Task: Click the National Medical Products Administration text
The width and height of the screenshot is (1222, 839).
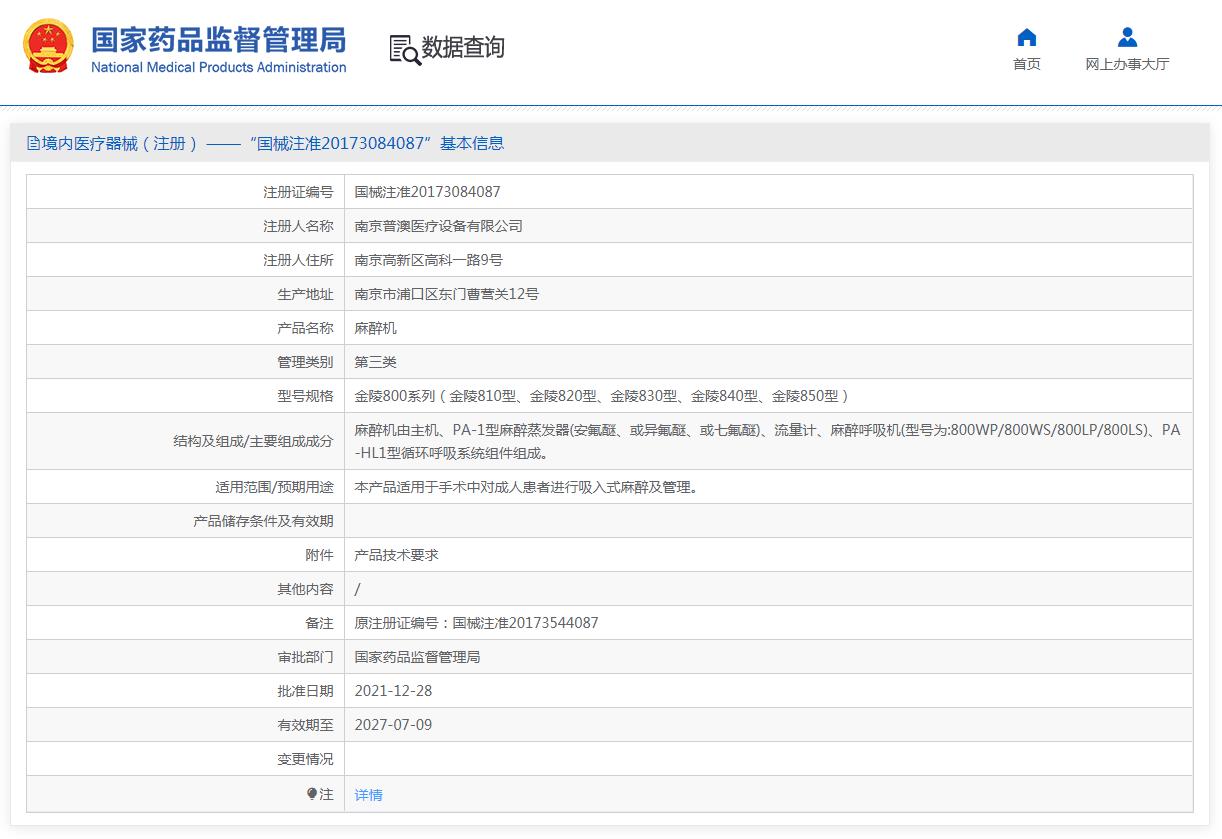Action: click(x=218, y=67)
